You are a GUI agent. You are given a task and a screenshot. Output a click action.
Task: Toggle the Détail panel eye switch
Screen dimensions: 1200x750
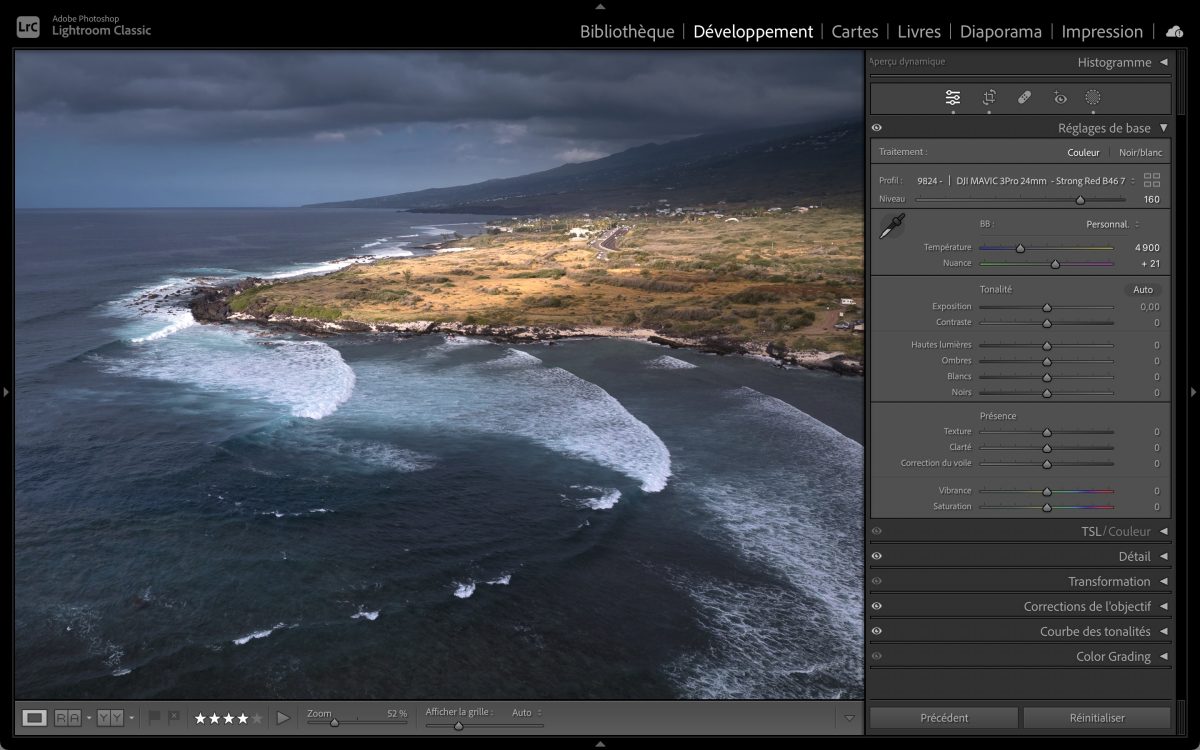(x=877, y=556)
